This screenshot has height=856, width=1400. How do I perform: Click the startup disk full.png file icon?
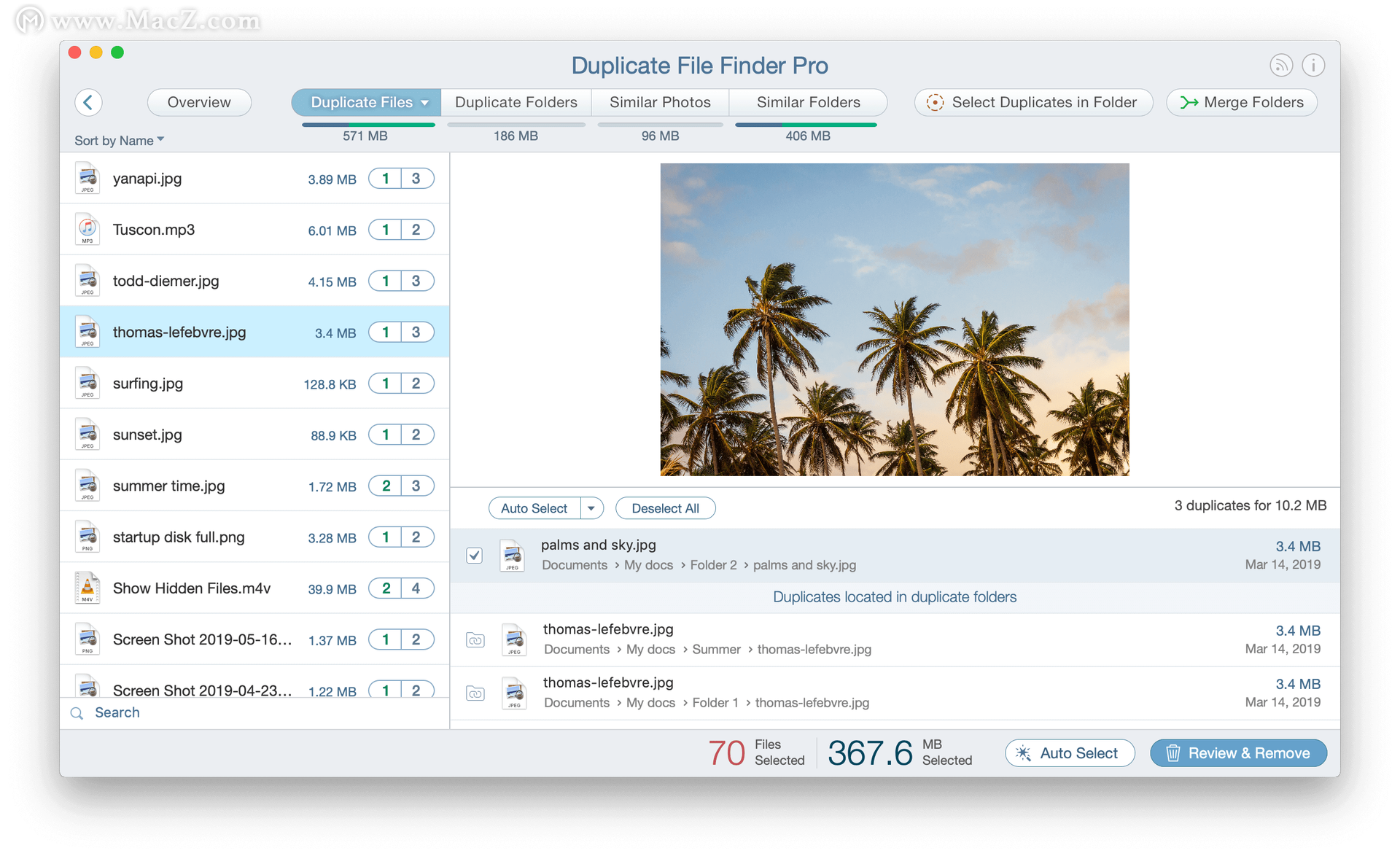[x=87, y=537]
